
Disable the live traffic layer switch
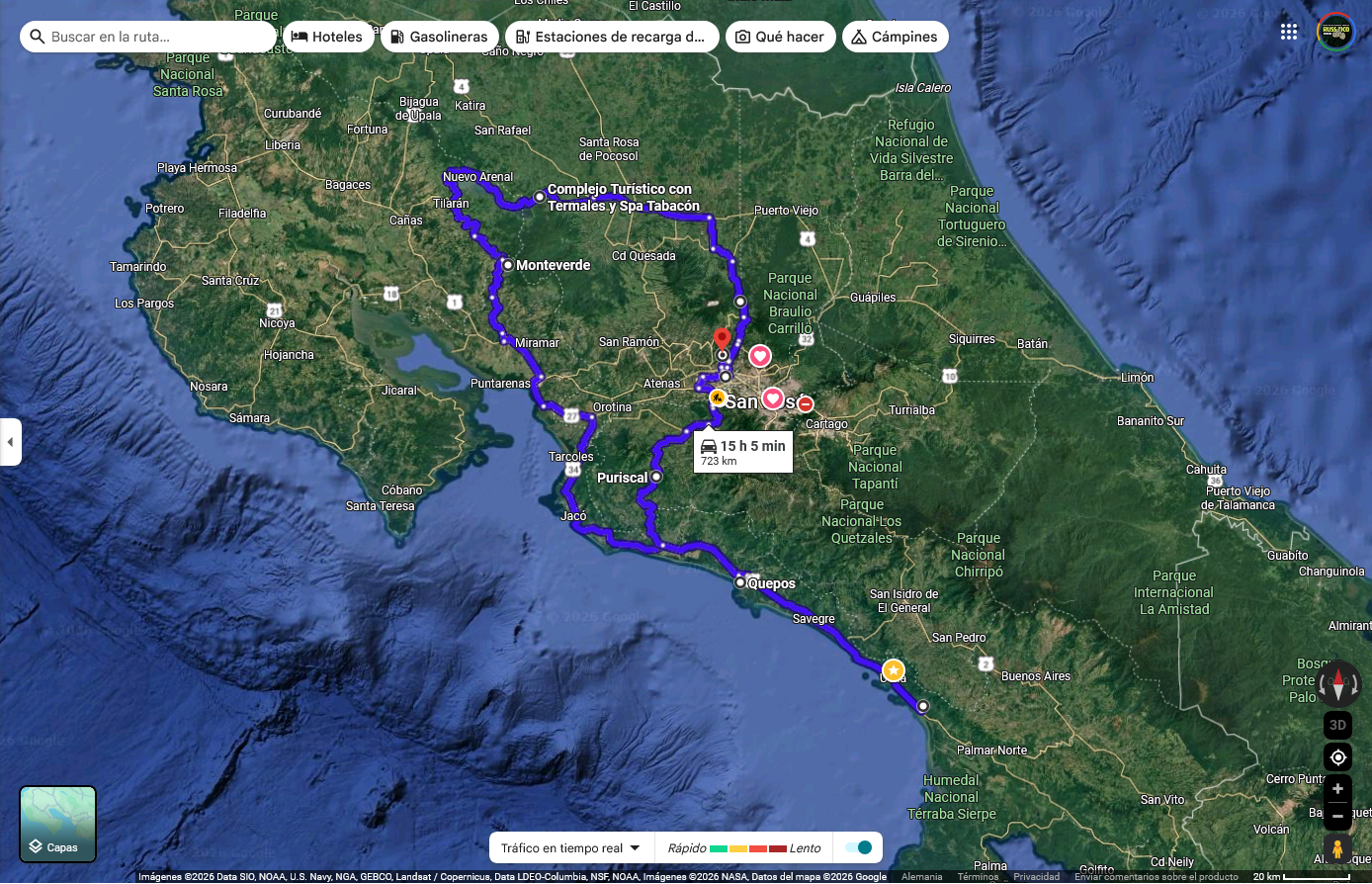[x=859, y=847]
